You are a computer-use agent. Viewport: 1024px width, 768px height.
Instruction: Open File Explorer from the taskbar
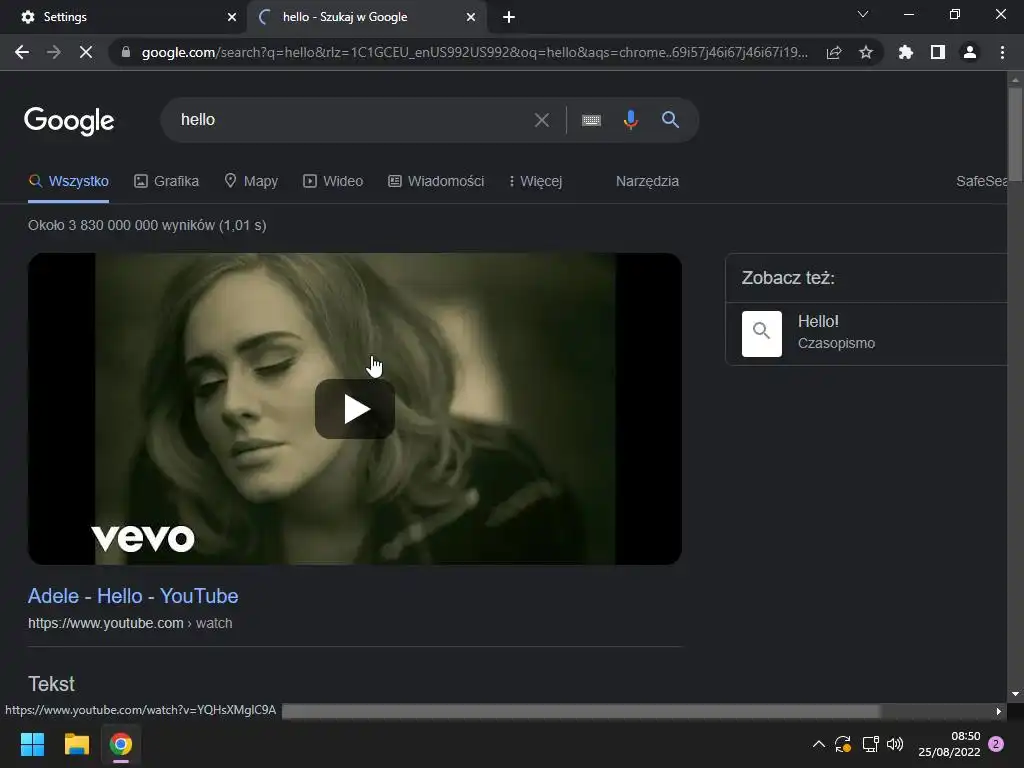coord(76,744)
